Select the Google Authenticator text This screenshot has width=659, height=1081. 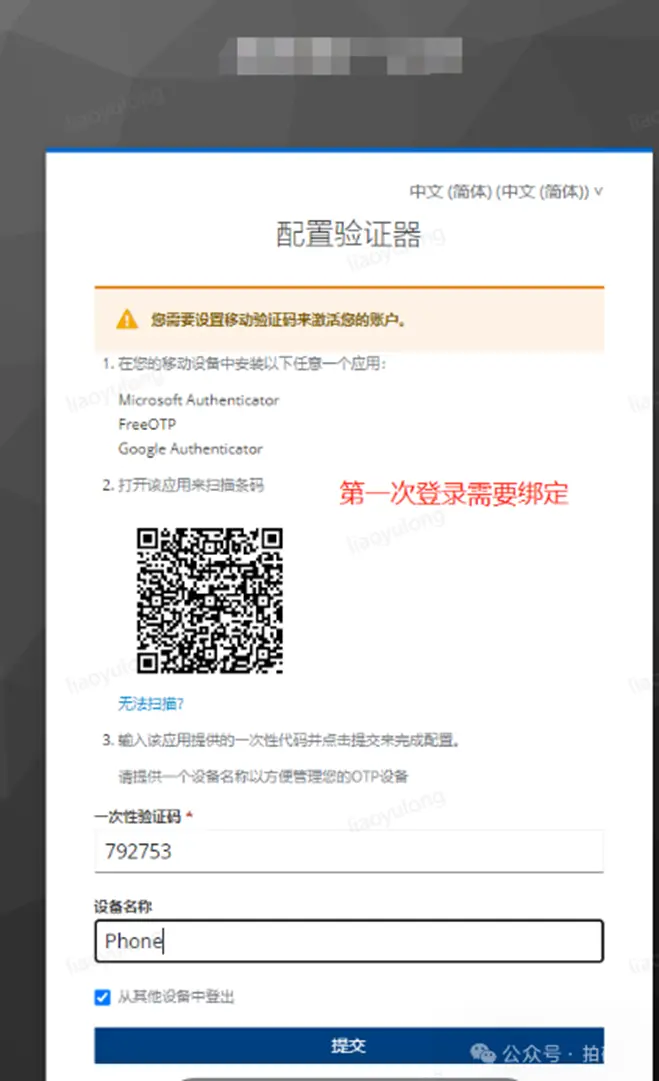coord(190,449)
